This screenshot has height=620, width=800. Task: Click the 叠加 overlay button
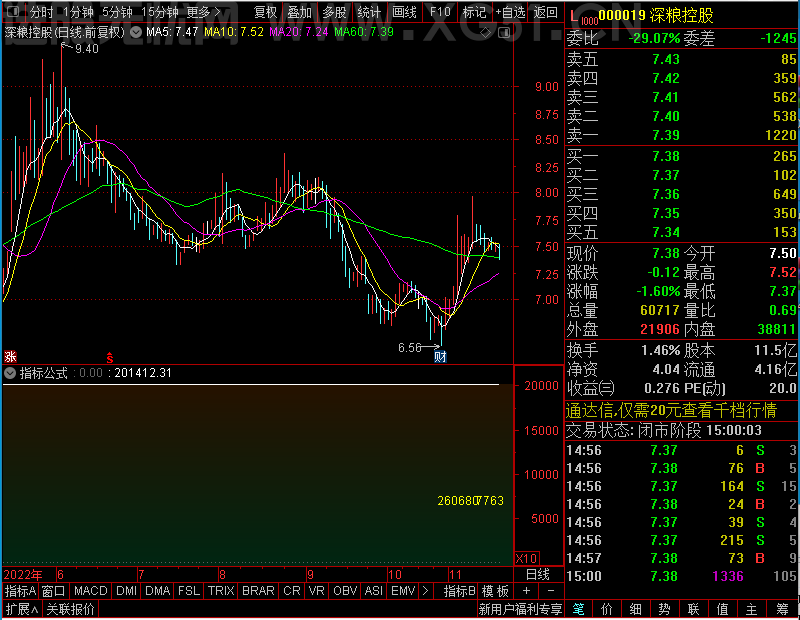[299, 12]
